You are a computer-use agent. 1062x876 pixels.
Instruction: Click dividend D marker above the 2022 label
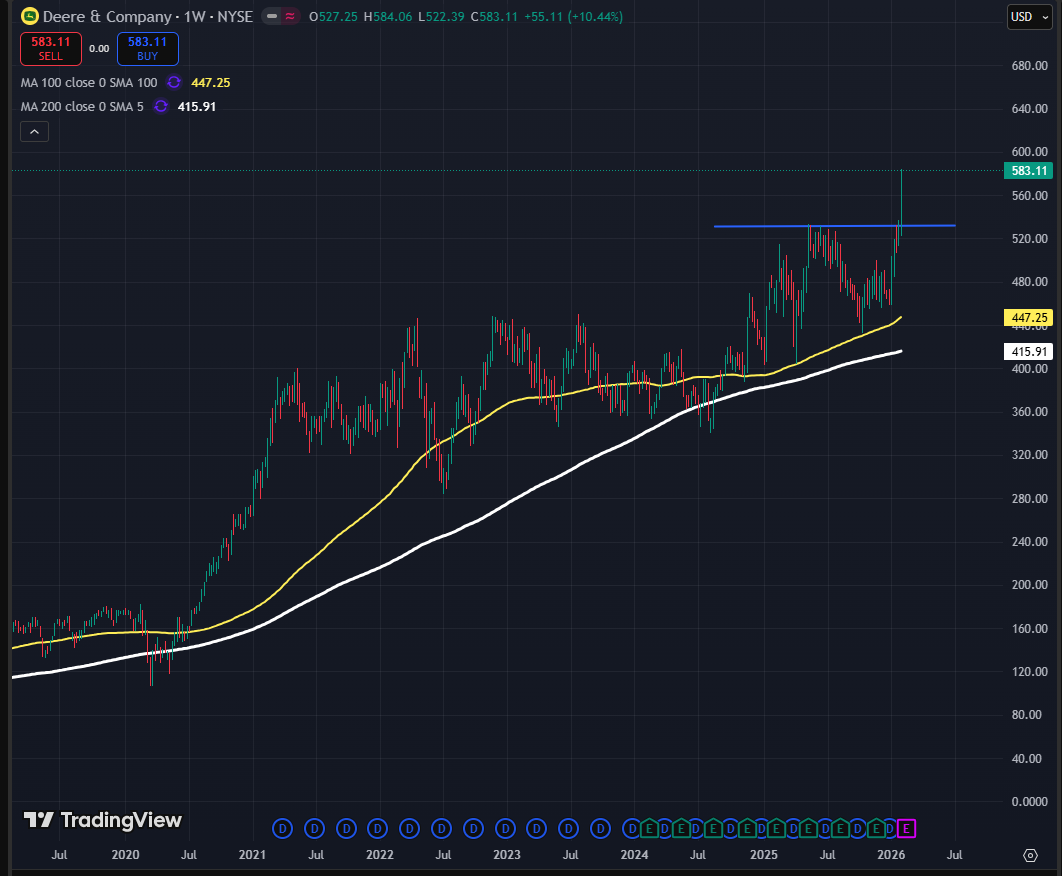378,828
